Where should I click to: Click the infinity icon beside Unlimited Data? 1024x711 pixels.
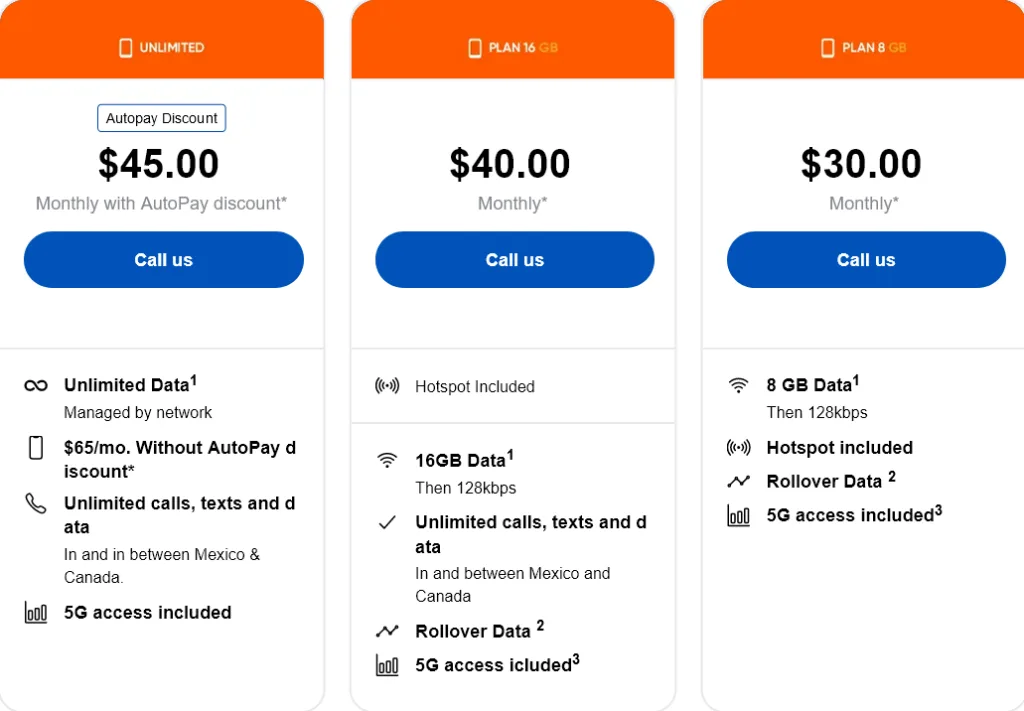(35, 384)
